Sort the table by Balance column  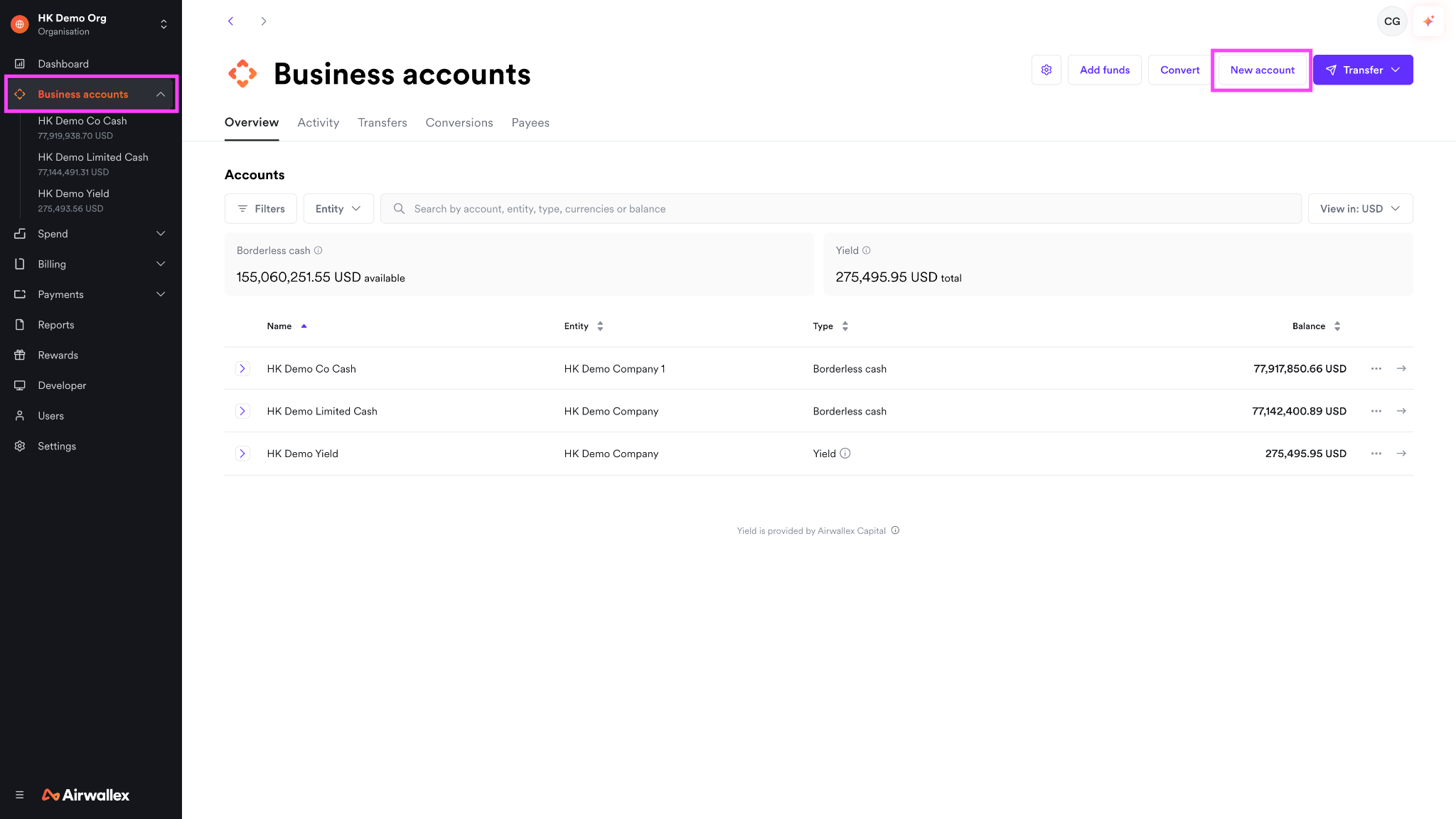point(1317,326)
